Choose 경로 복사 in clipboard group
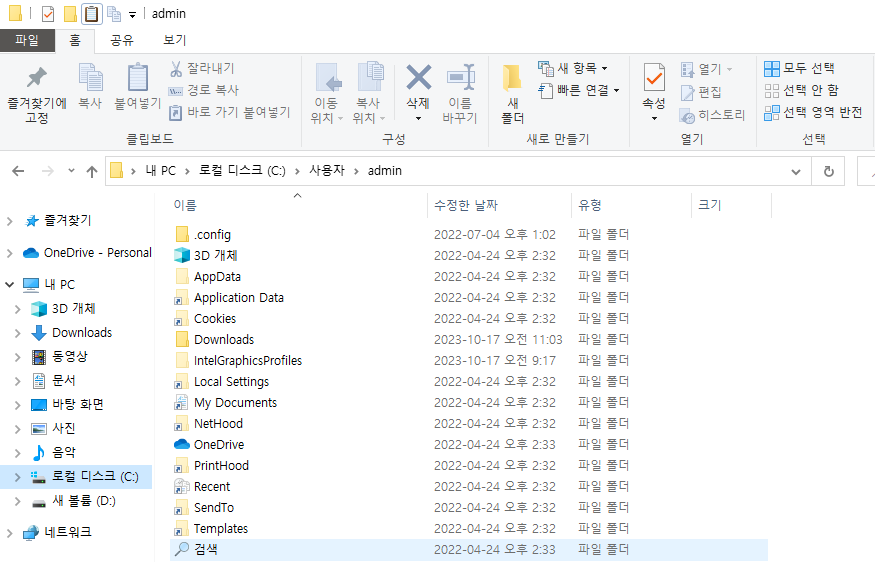This screenshot has height=562, width=875. point(204,90)
